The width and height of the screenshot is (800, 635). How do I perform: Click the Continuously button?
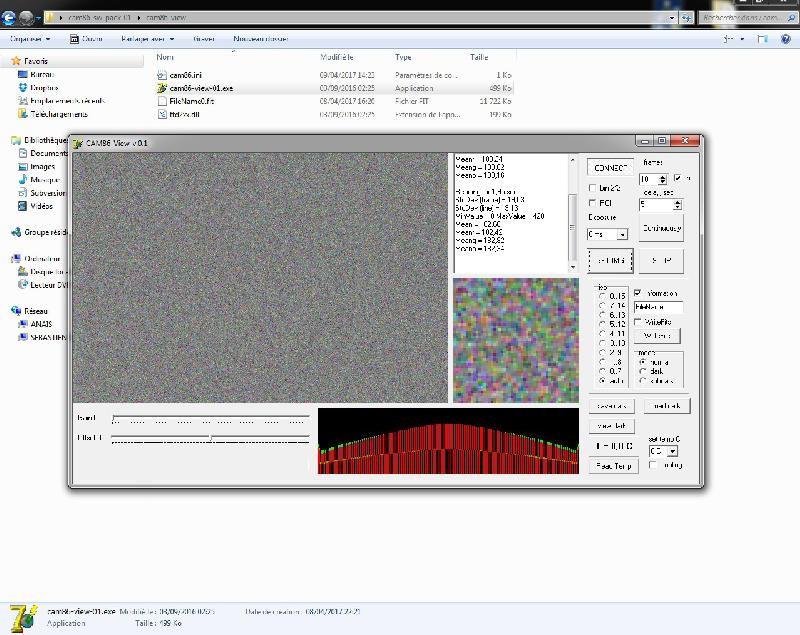[x=662, y=228]
